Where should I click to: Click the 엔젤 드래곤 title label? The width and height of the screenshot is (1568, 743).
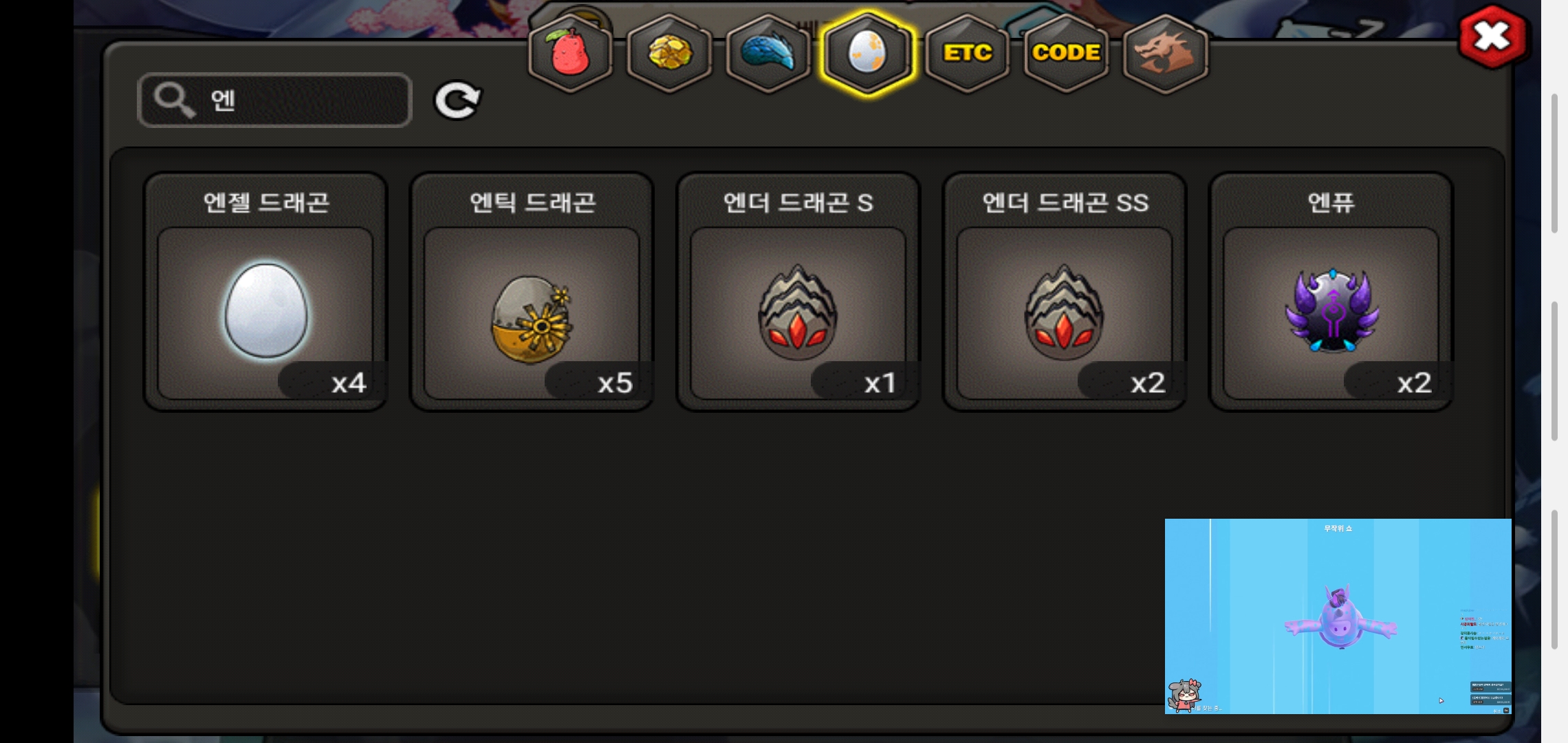pyautogui.click(x=266, y=203)
